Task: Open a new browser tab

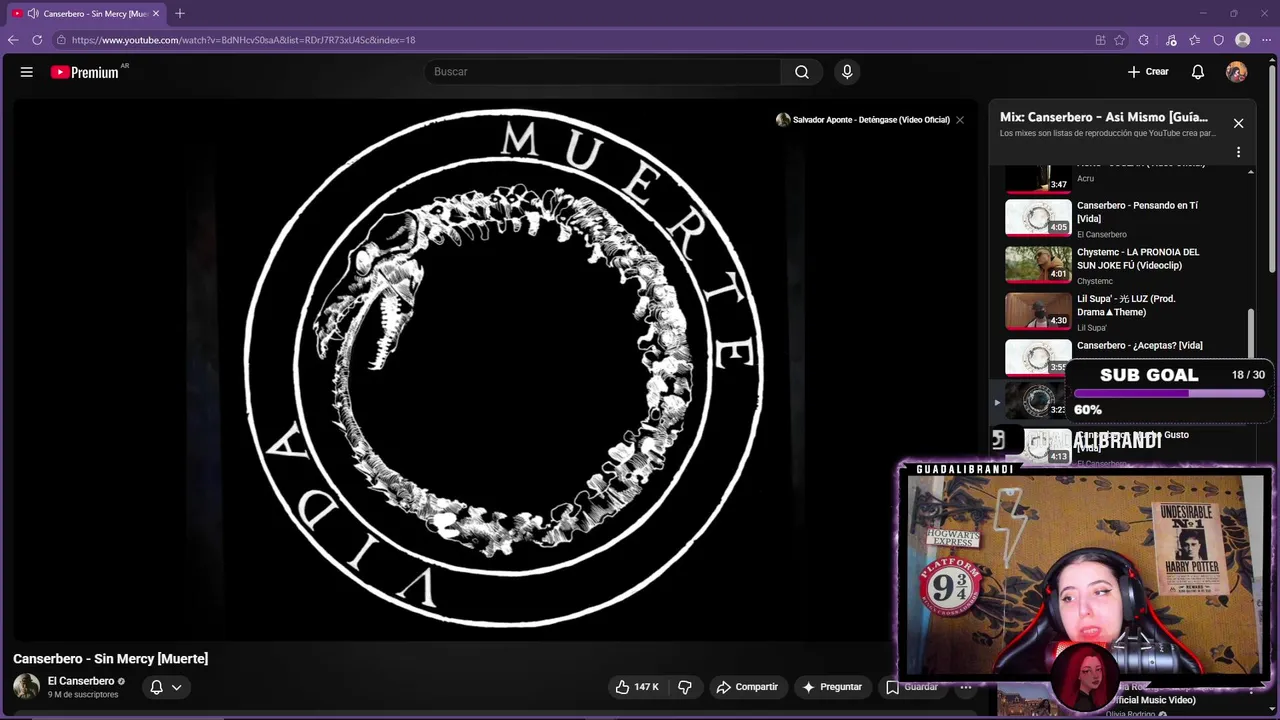Action: pos(180,14)
